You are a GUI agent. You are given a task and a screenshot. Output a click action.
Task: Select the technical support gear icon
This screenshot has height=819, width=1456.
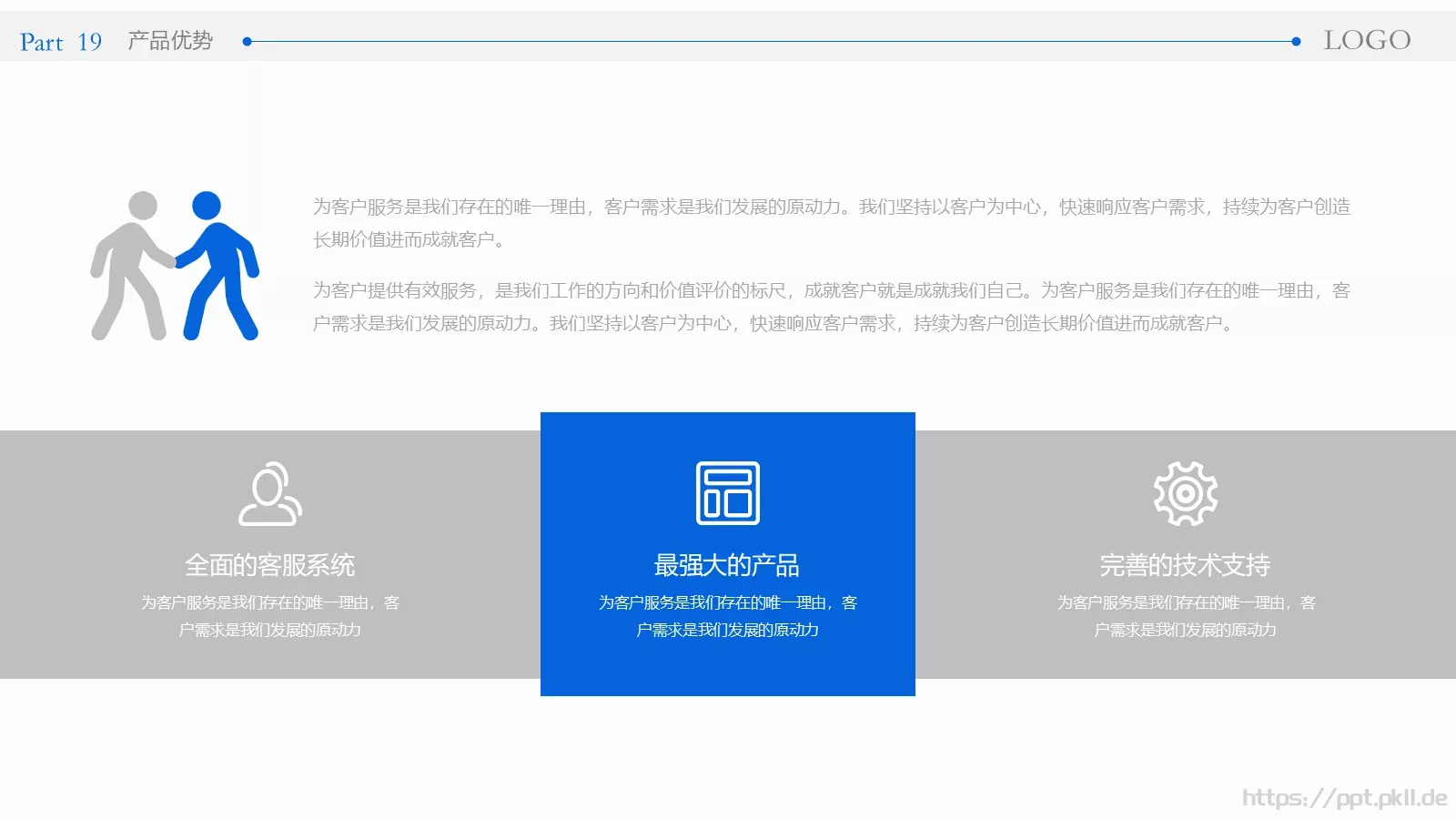[1186, 493]
